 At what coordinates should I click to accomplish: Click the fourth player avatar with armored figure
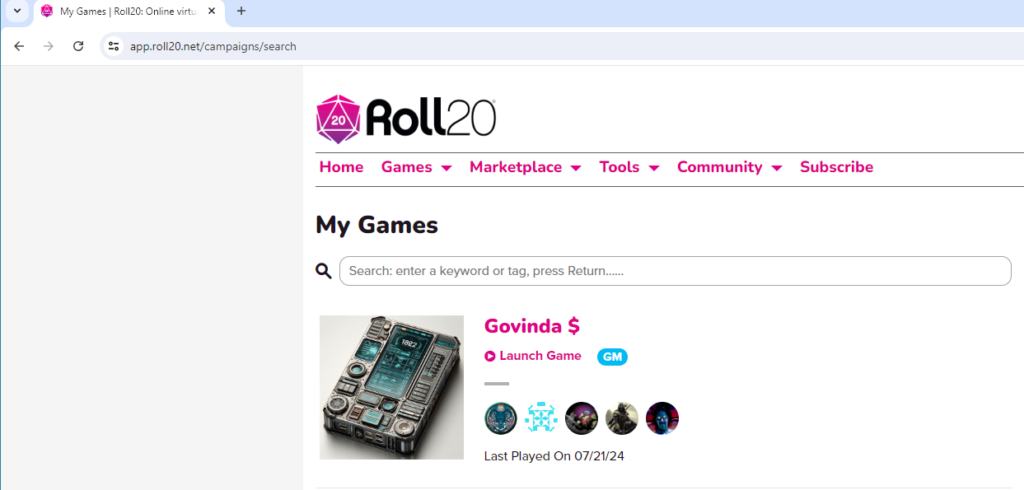(622, 418)
